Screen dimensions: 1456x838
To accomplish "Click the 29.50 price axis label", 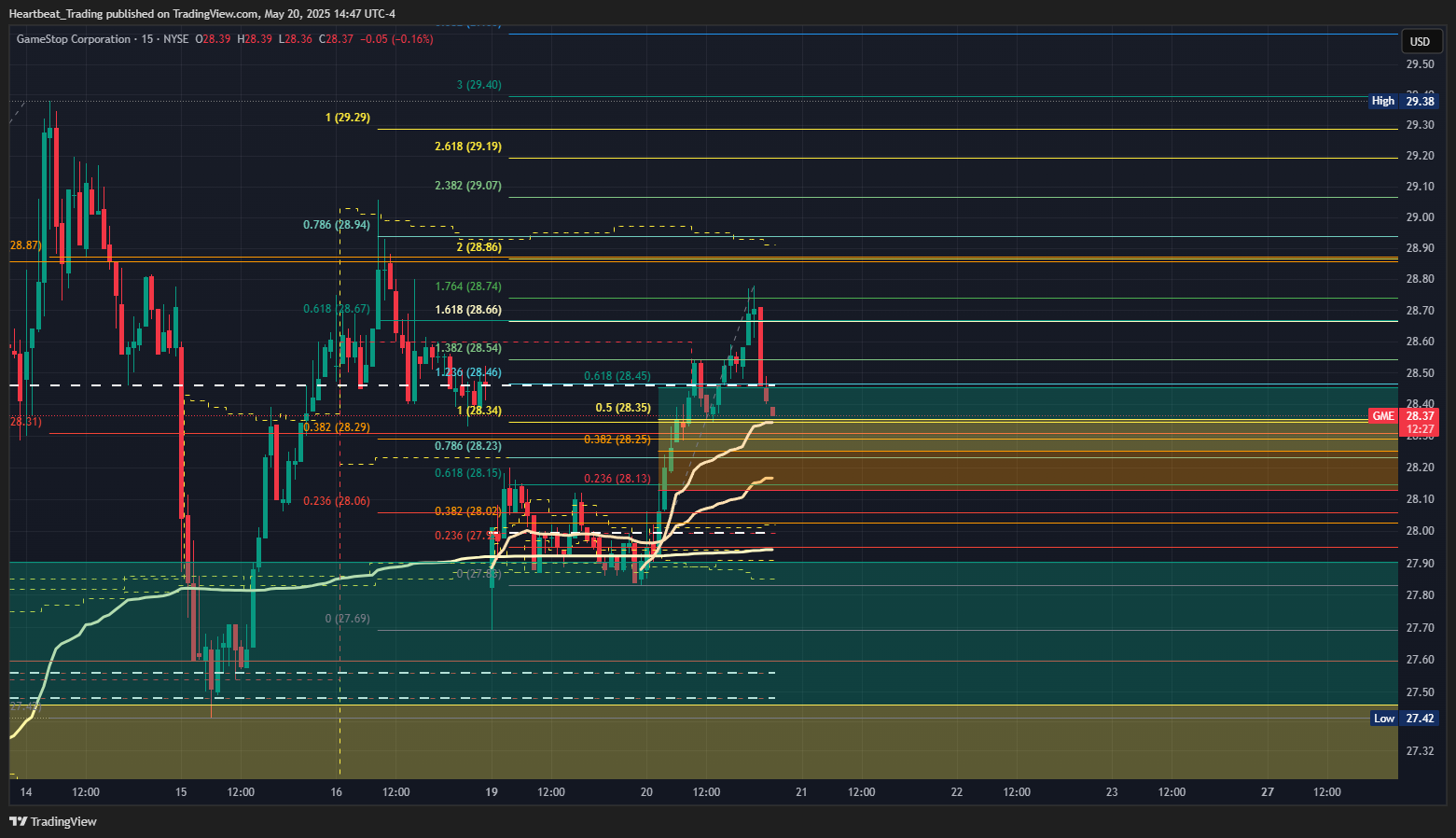I will pos(1420,64).
